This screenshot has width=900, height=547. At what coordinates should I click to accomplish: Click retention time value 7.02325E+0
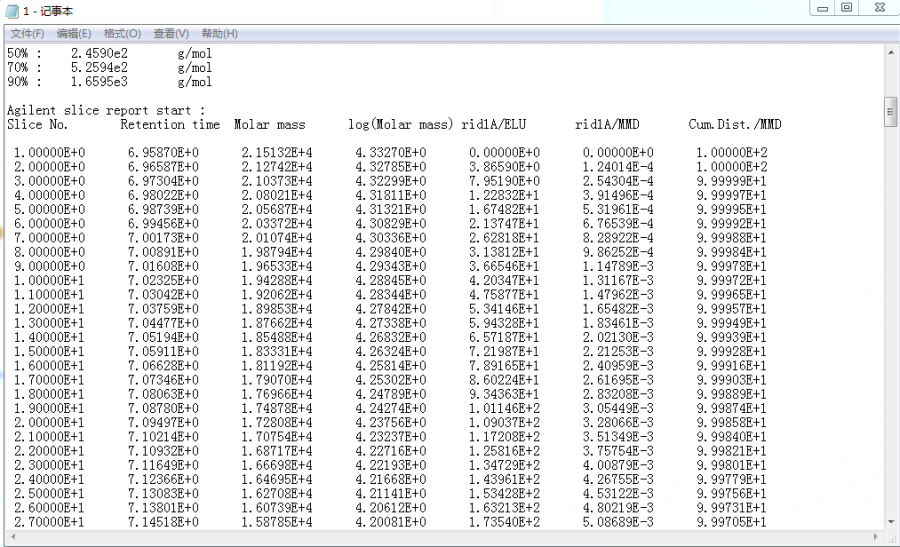[x=163, y=281]
